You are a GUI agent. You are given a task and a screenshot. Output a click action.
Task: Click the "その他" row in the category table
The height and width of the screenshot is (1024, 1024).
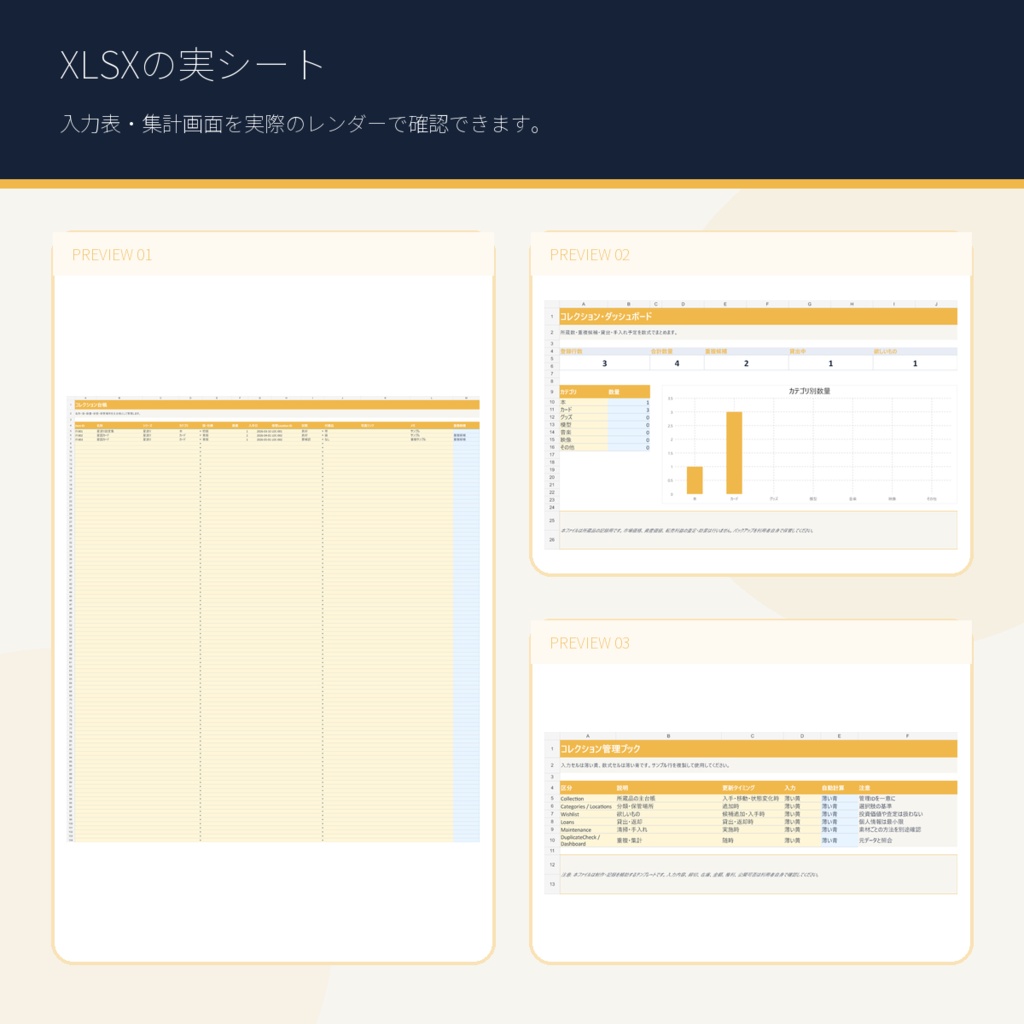605,447
